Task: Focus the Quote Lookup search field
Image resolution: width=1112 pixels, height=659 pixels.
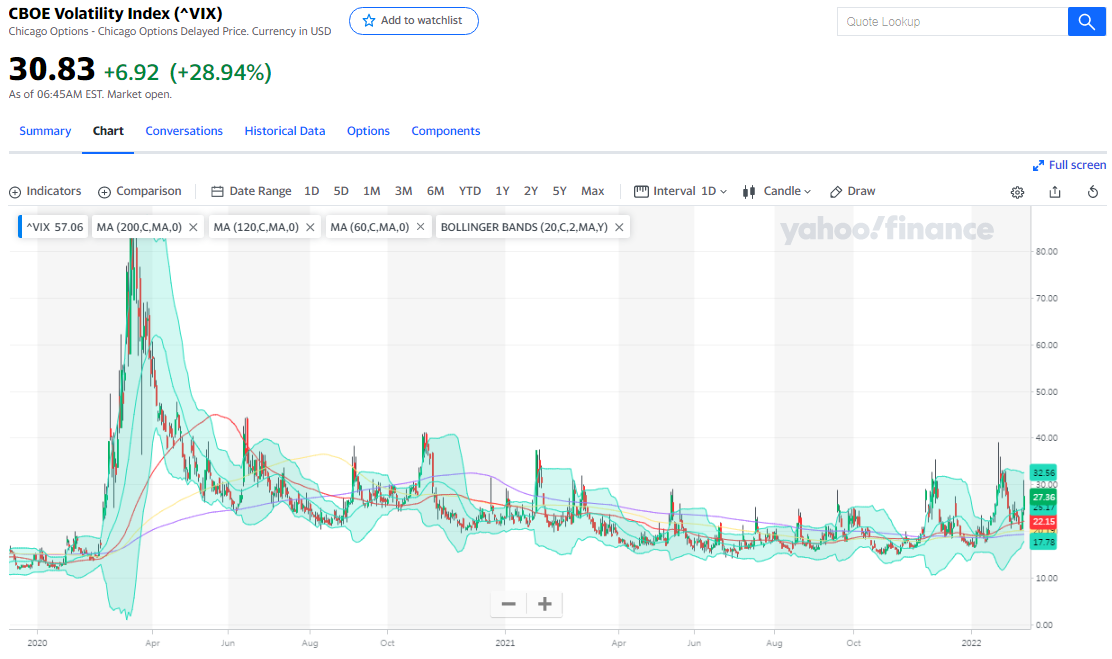Action: coord(952,22)
